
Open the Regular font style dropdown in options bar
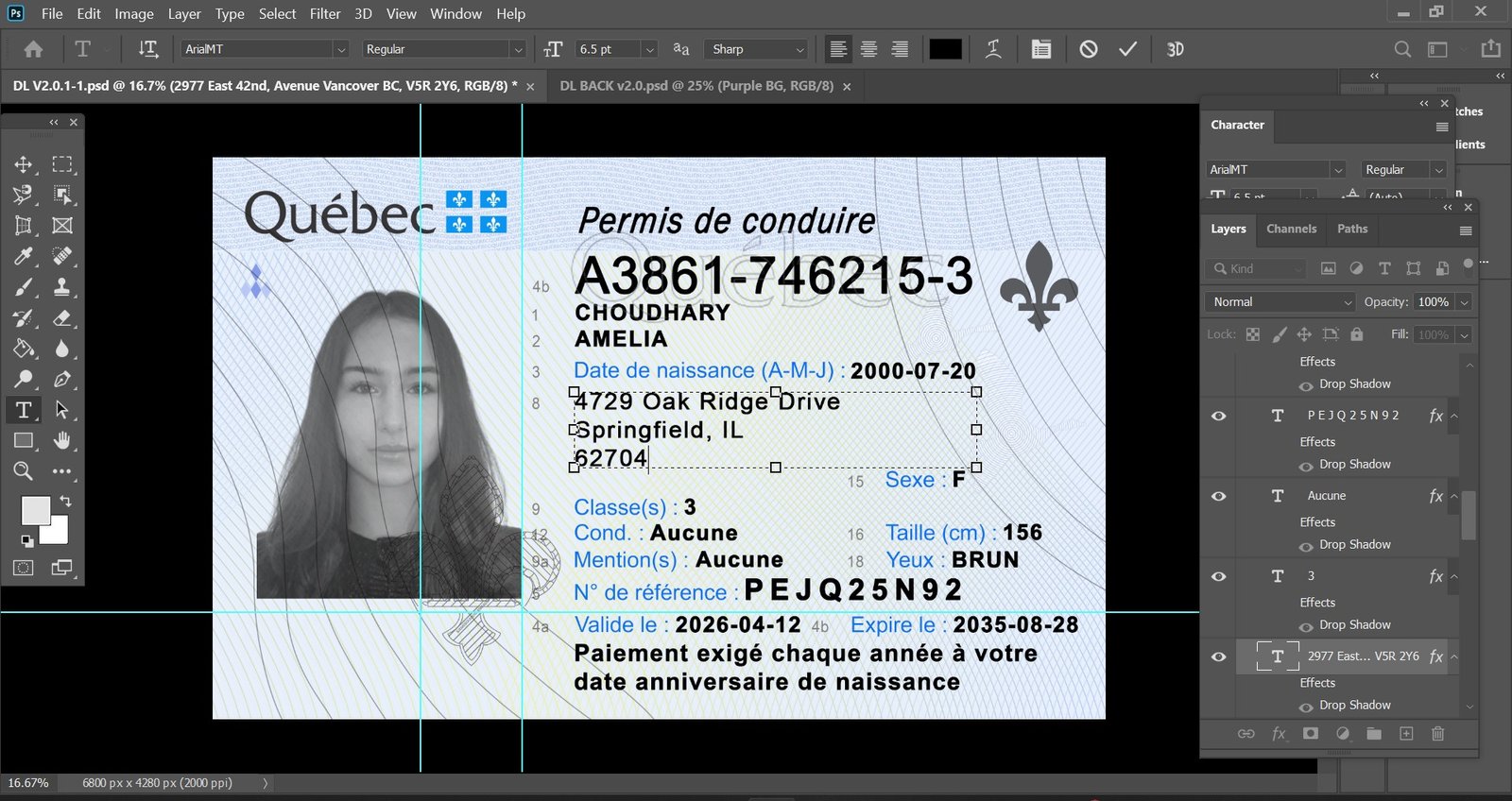(x=517, y=49)
